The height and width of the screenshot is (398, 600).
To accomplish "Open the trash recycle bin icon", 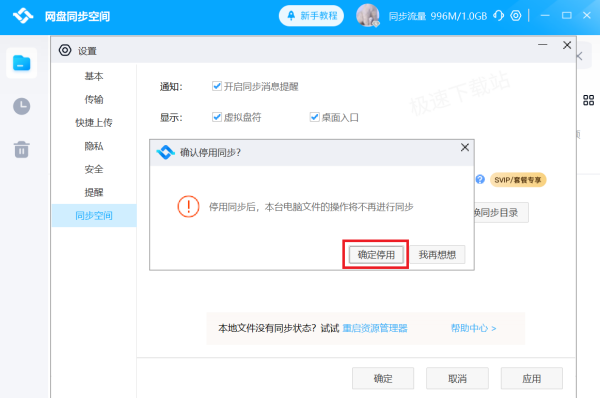I will pos(21,149).
